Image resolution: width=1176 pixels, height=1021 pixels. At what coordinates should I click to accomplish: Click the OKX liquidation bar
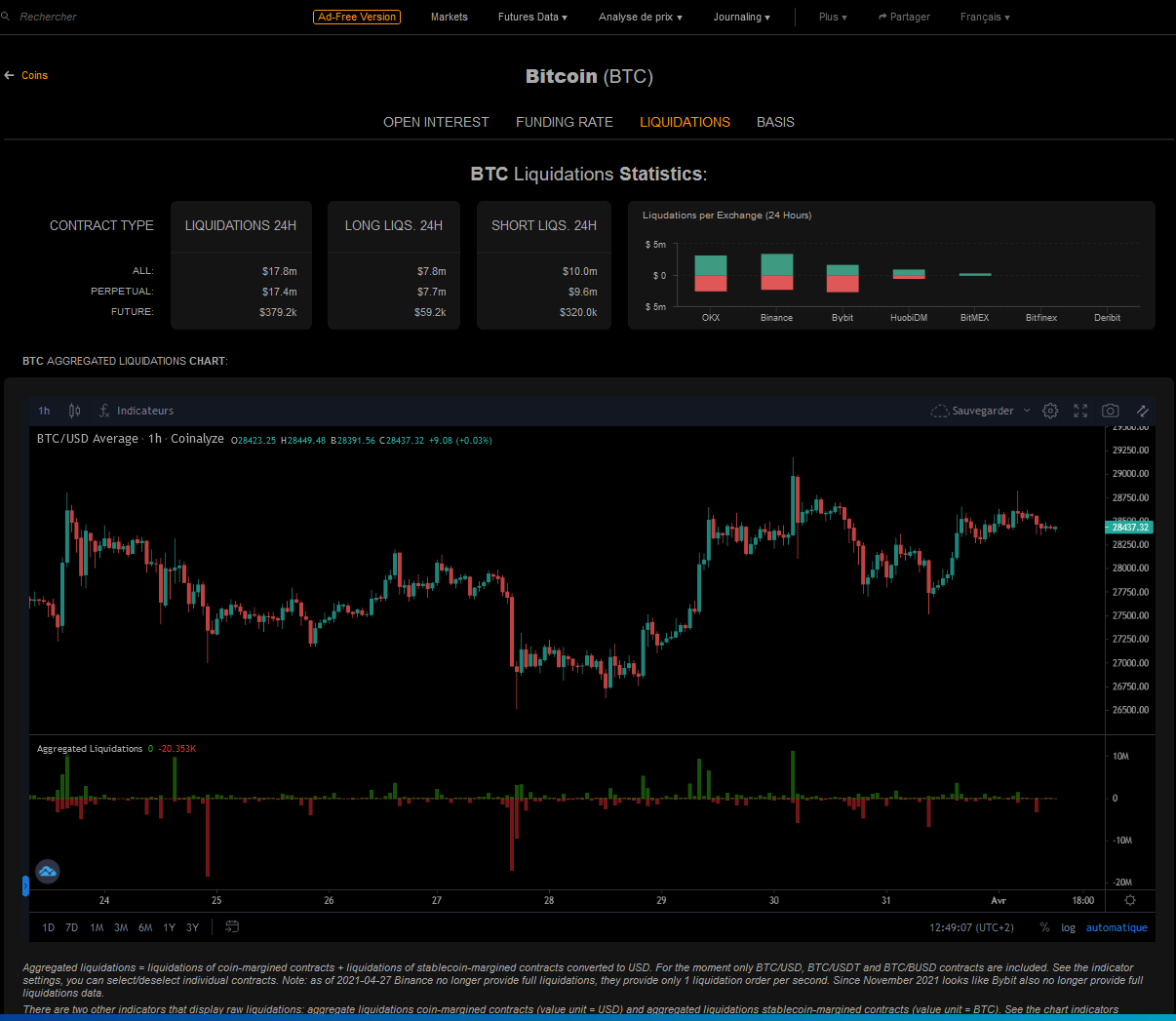[x=711, y=273]
